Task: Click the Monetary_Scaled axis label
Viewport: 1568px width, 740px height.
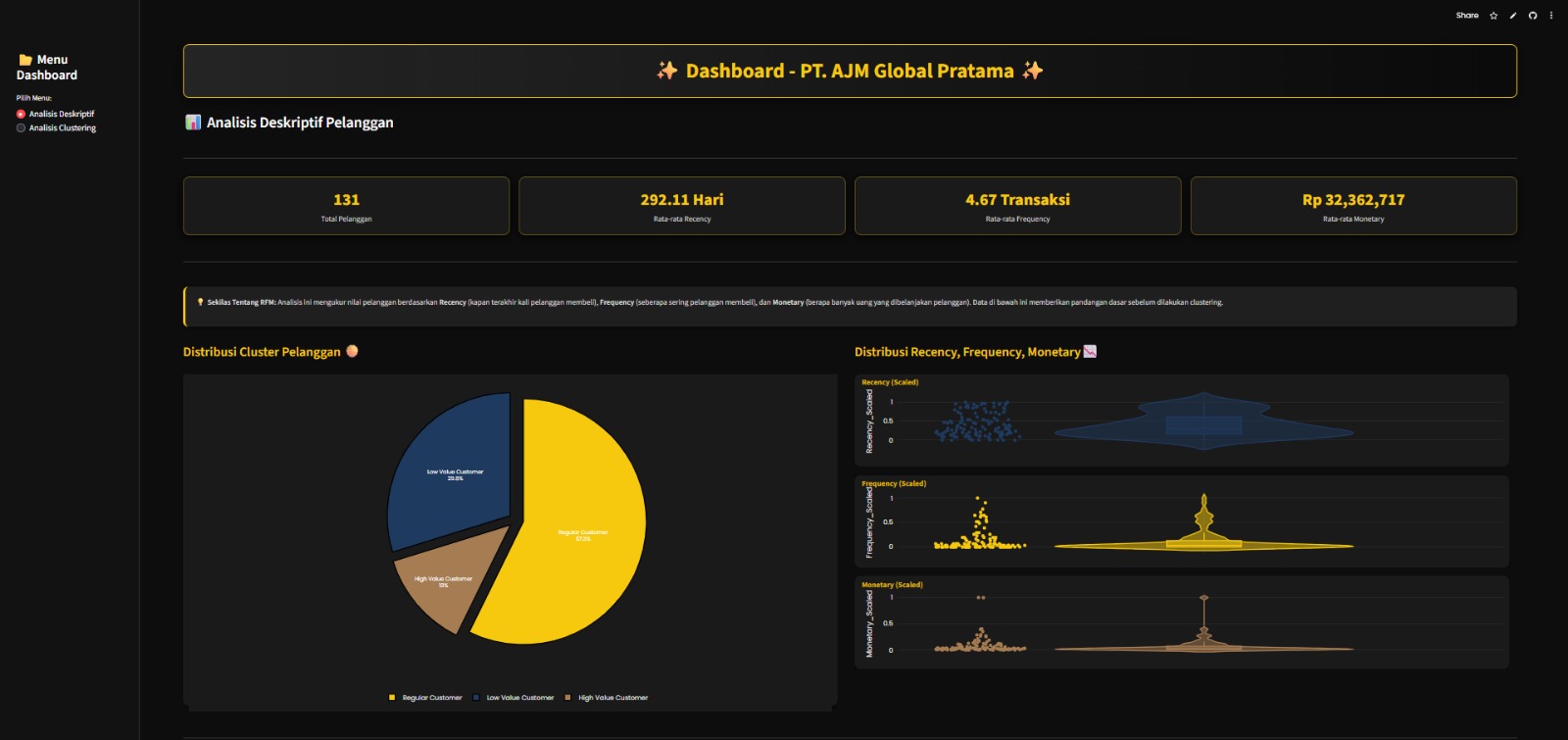Action: click(869, 624)
